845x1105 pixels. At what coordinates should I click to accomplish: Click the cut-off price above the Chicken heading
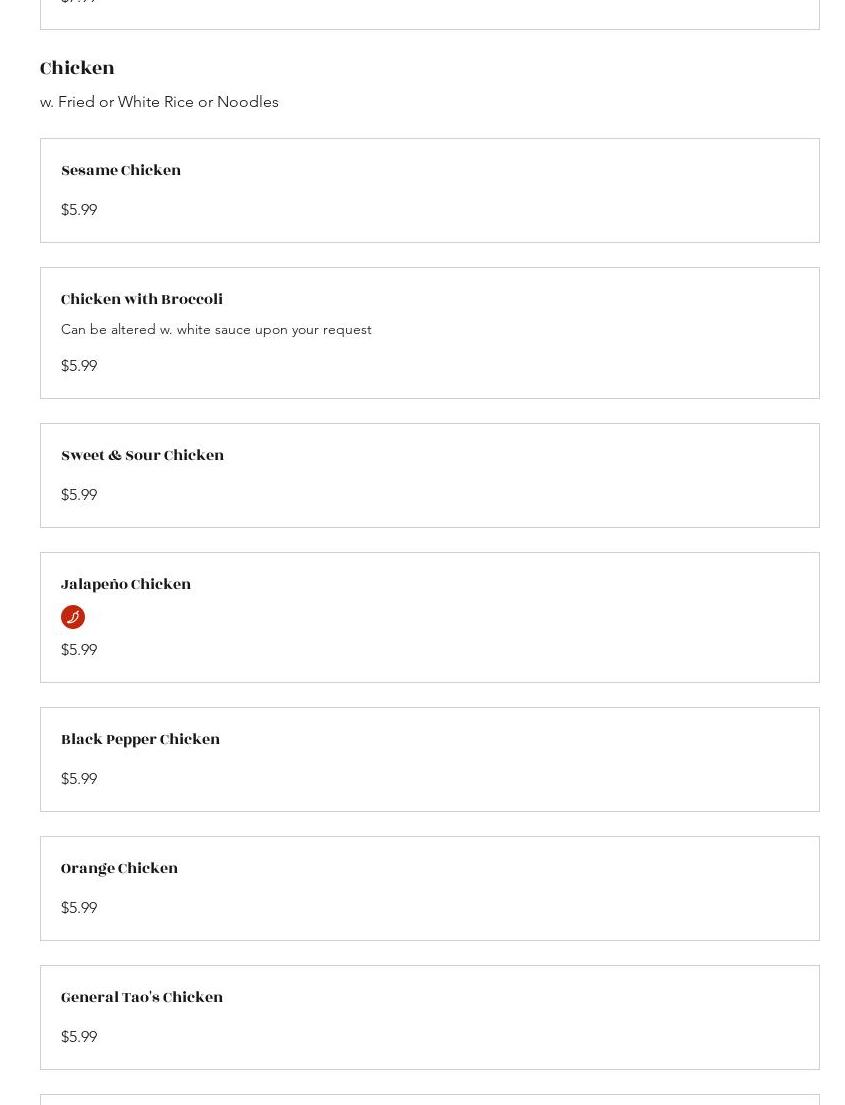coord(79,3)
